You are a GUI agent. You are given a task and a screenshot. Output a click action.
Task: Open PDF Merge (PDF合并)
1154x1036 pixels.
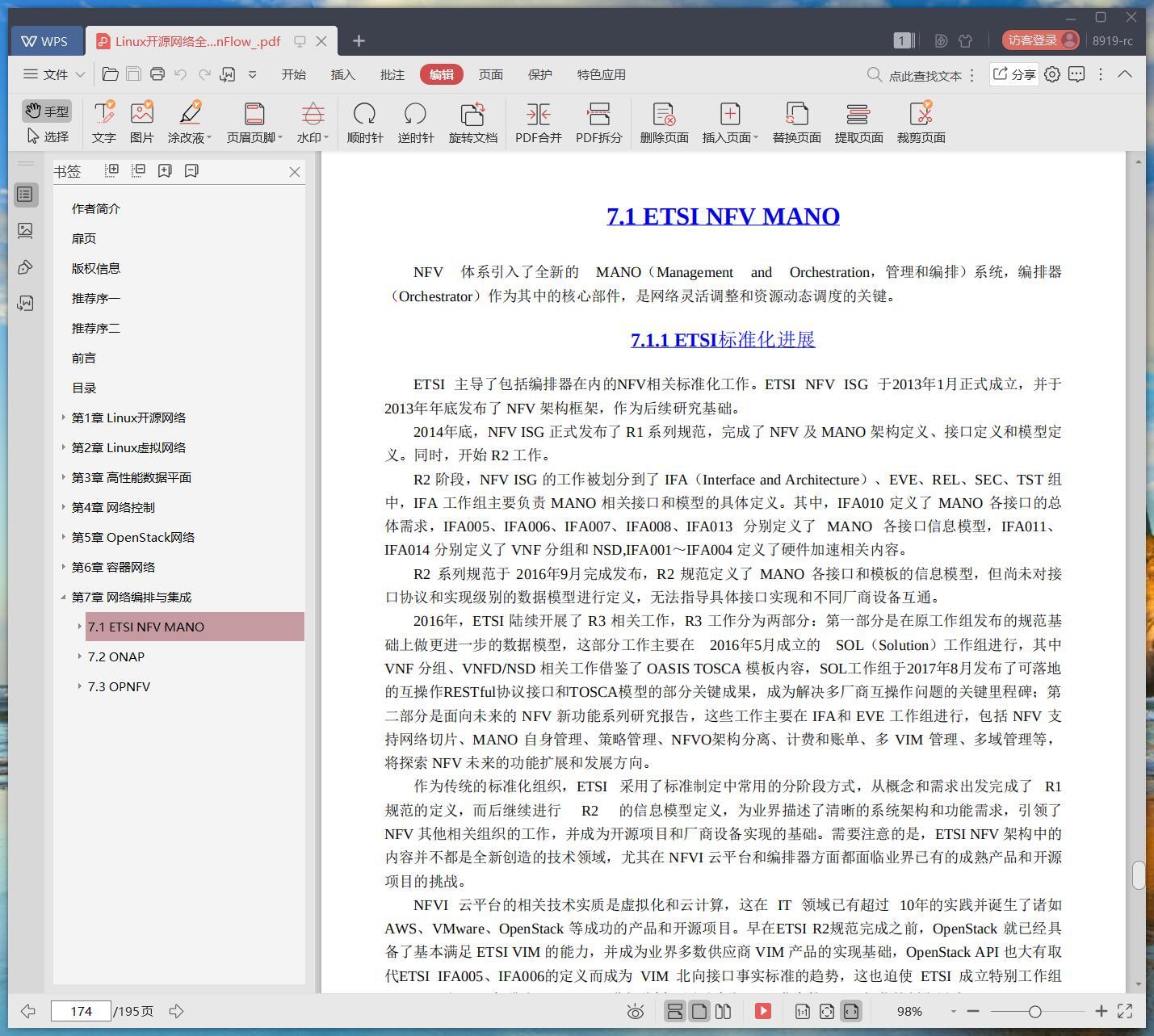click(539, 123)
